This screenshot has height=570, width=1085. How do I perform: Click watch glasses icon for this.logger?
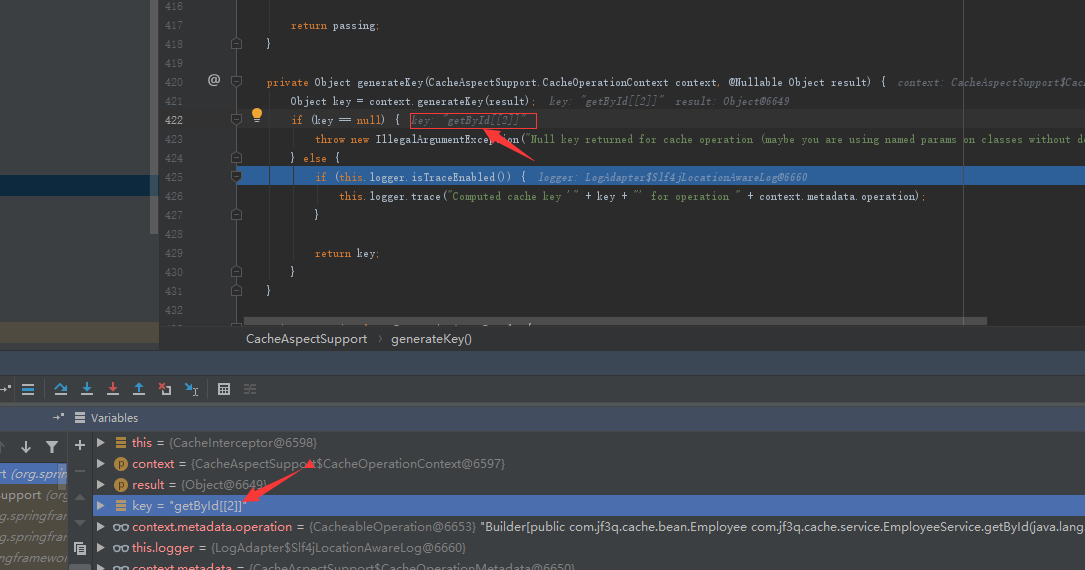point(121,548)
